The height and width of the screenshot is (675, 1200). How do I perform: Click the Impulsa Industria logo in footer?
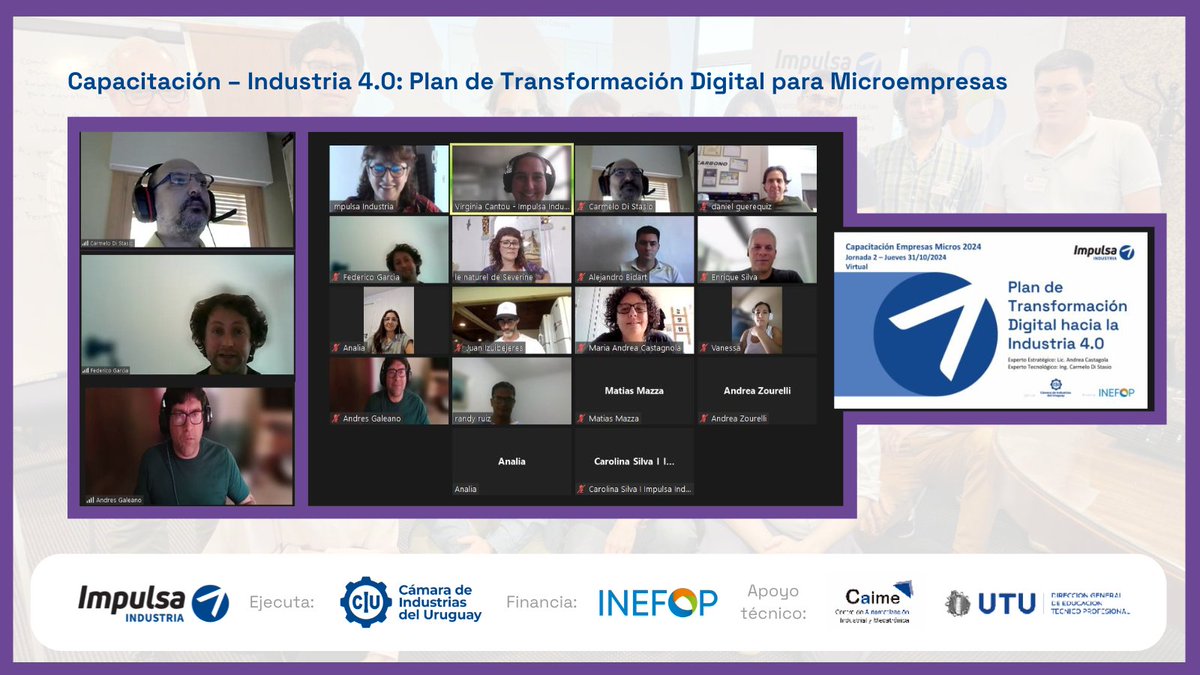click(x=153, y=602)
